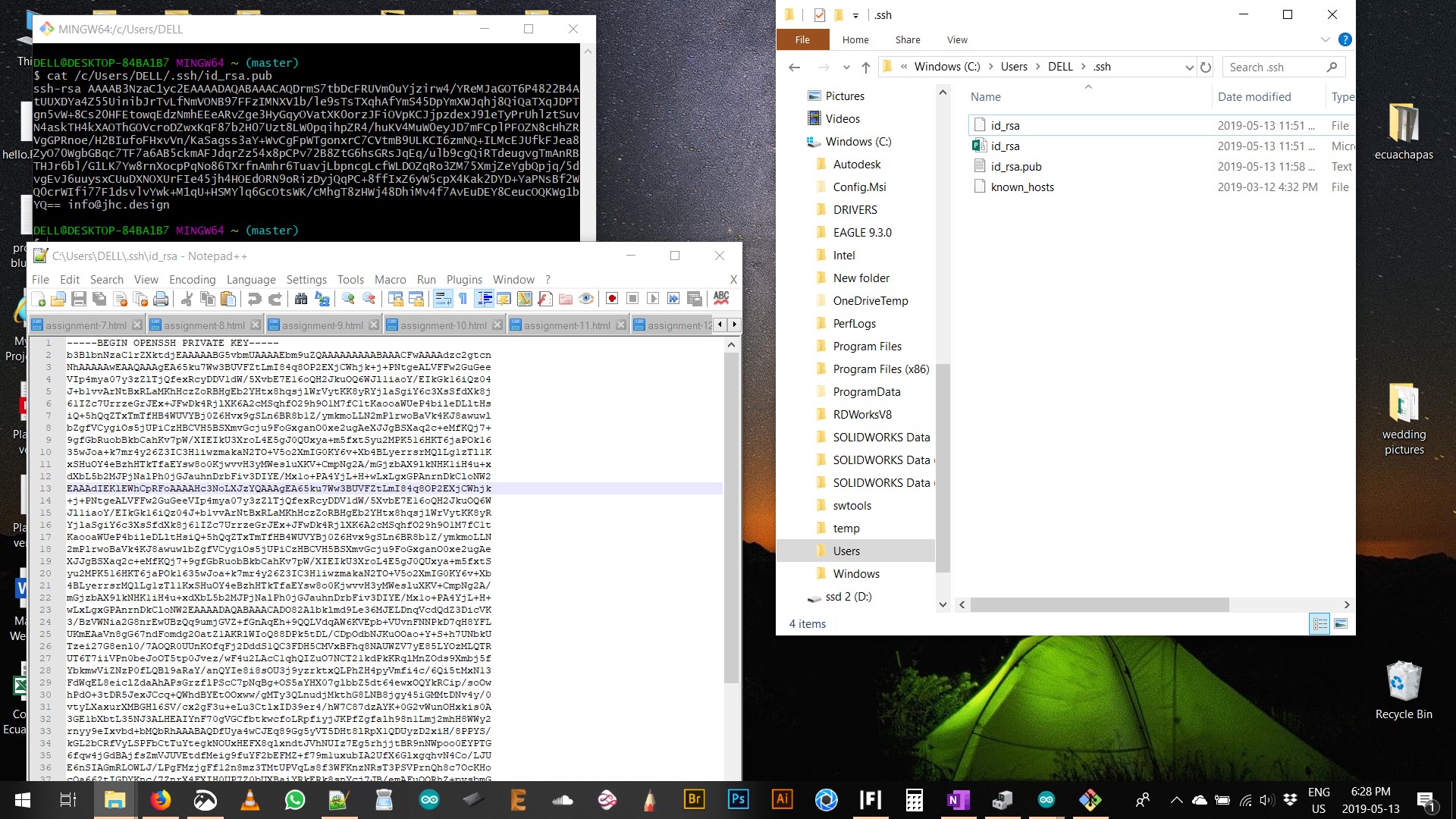The height and width of the screenshot is (819, 1456).
Task: Click the Search .ssh input field
Action: (1274, 67)
